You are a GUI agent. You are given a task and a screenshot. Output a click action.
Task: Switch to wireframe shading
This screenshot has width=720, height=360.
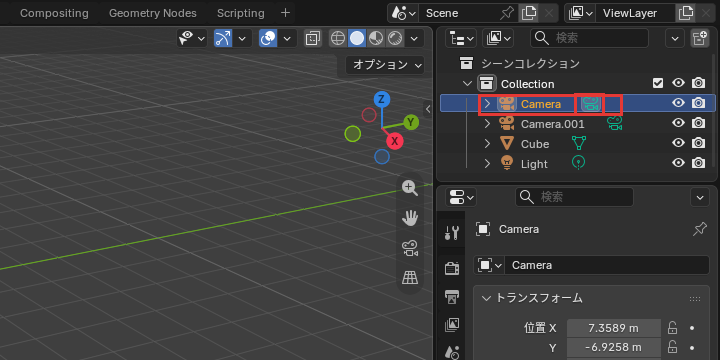338,39
